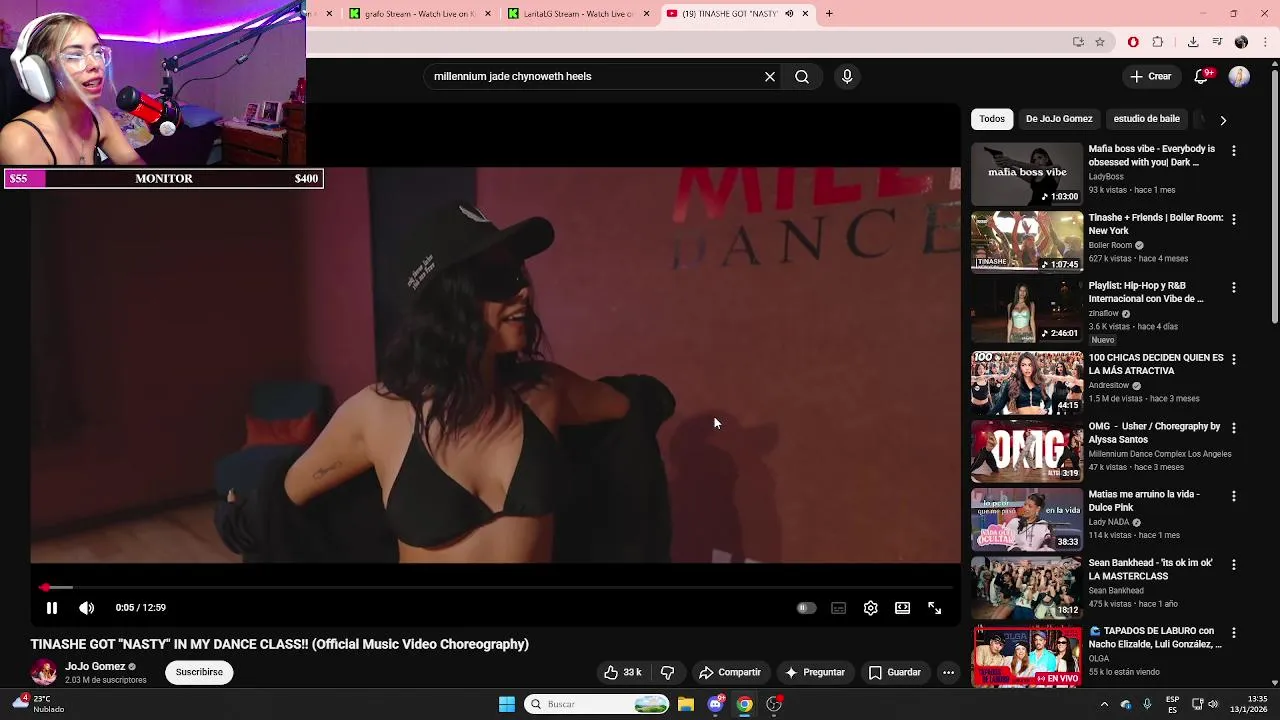Open options for Tinashe + Friends video
1280x720 pixels.
click(1233, 219)
